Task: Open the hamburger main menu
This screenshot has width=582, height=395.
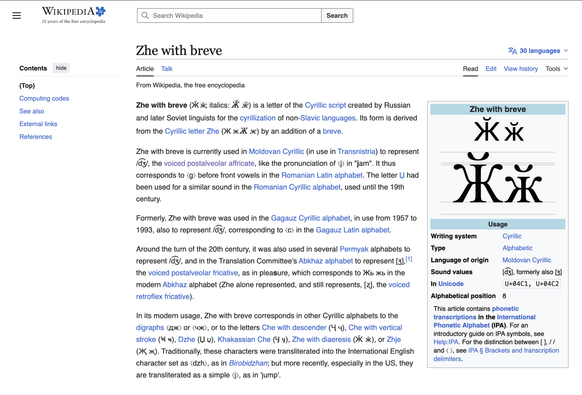Action: [16, 16]
